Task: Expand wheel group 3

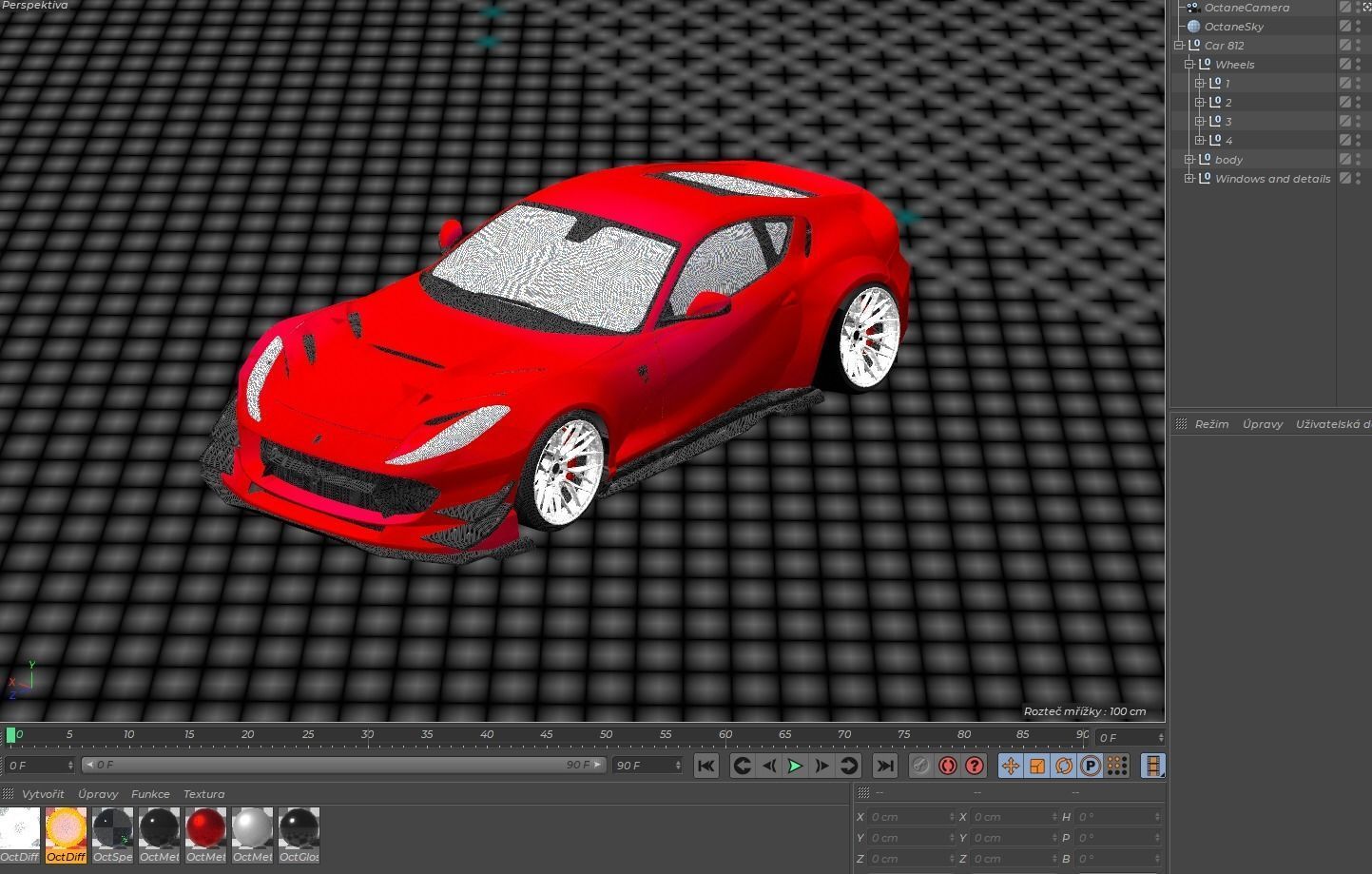Action: coord(1200,122)
